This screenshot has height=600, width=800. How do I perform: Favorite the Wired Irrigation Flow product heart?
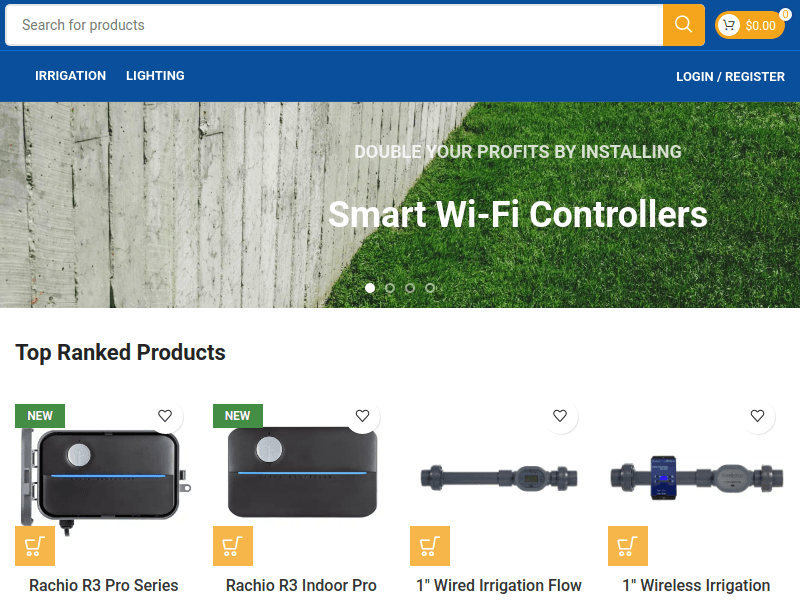(560, 416)
